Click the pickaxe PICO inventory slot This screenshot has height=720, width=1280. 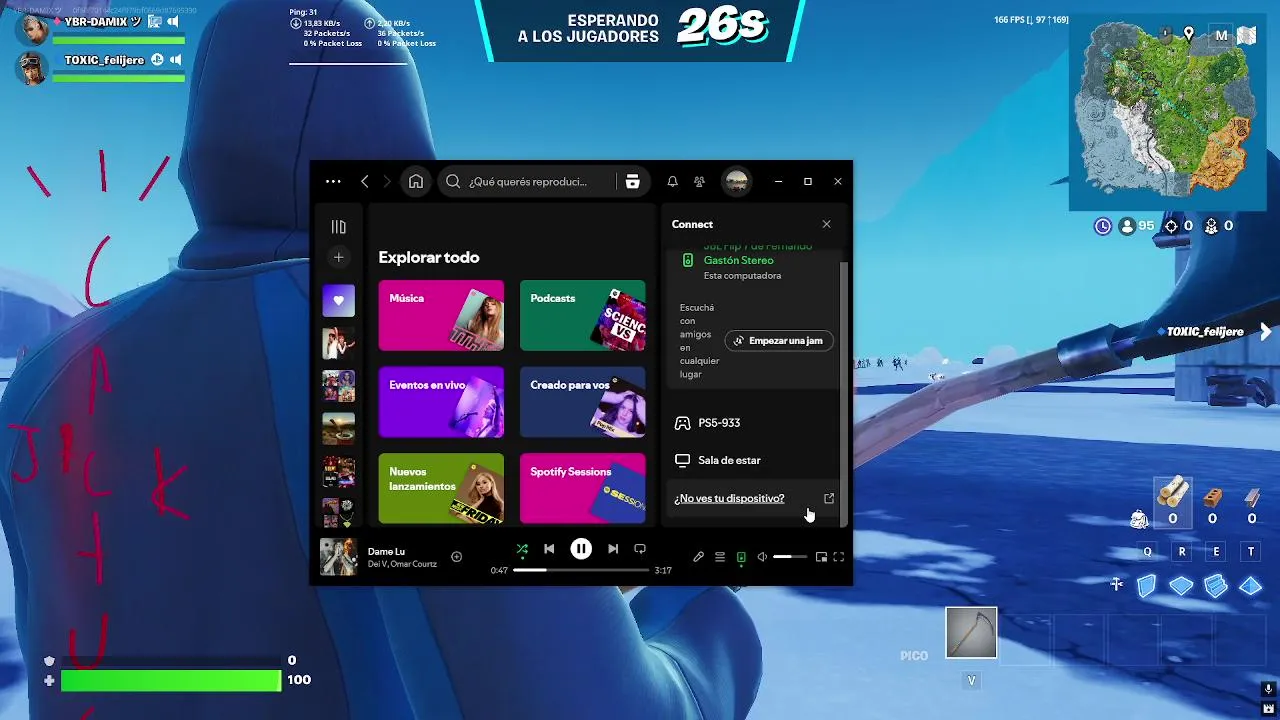click(x=971, y=633)
